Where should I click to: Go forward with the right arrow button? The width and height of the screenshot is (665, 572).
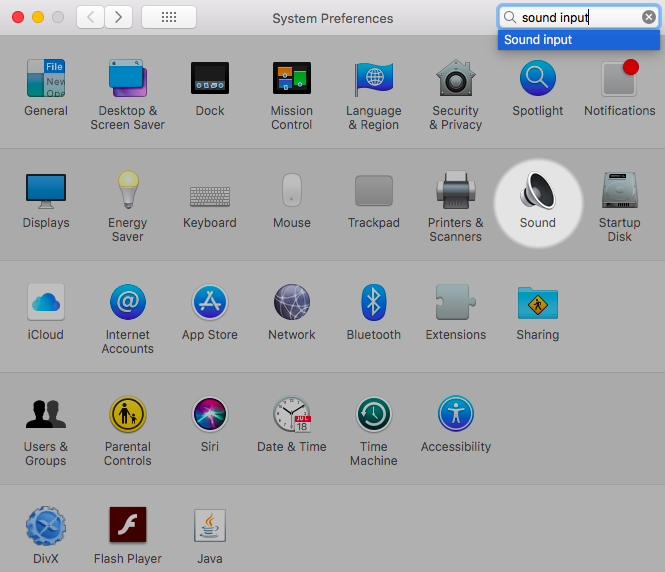pos(118,17)
